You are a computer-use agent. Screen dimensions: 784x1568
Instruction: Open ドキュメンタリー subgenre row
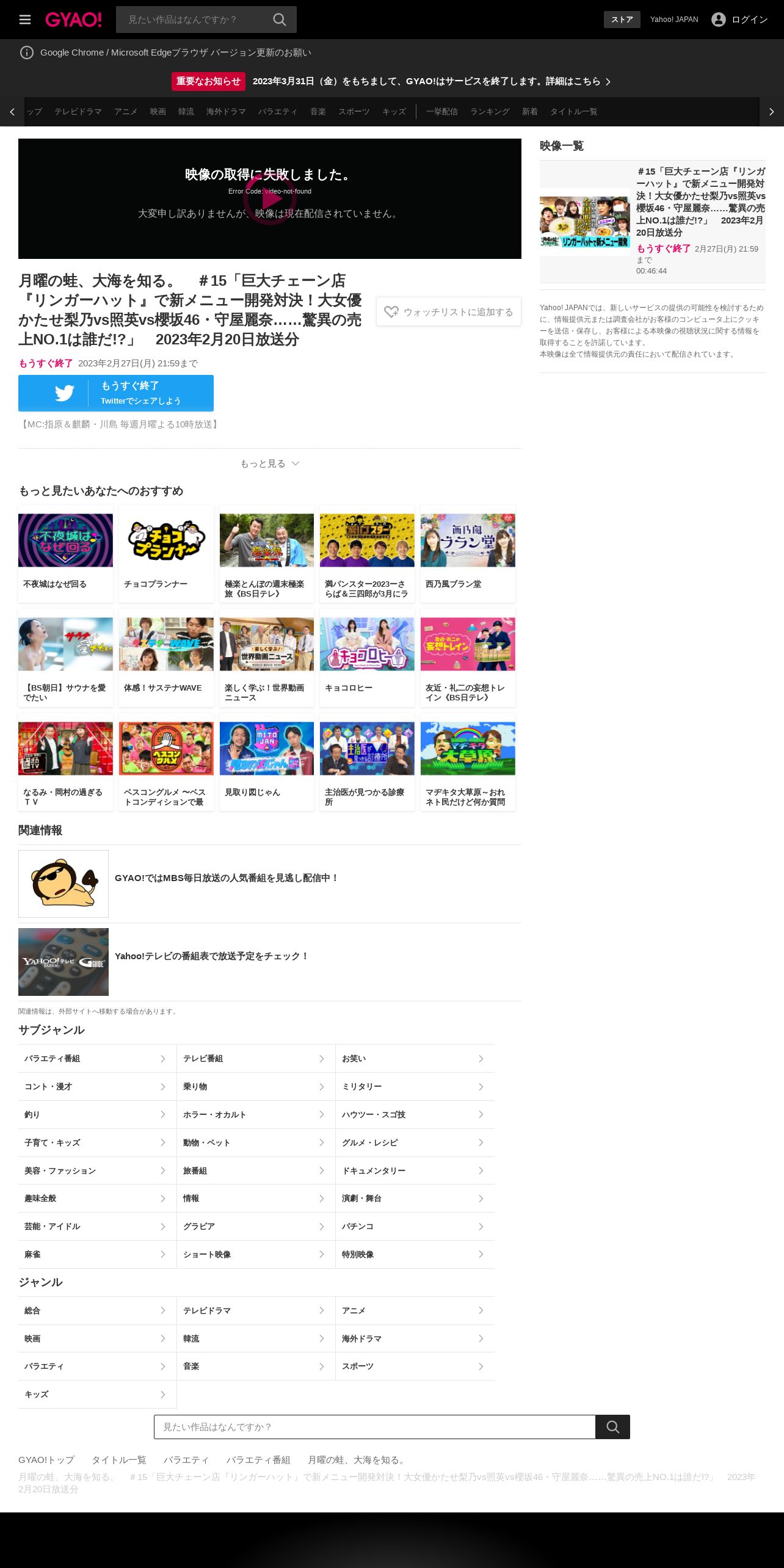pyautogui.click(x=415, y=1171)
